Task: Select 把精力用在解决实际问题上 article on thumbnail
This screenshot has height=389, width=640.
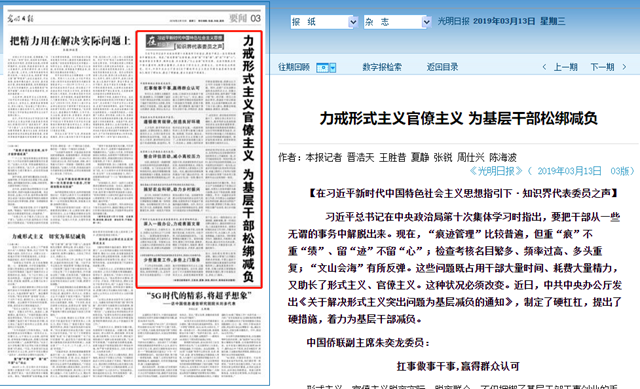Action: [x=70, y=41]
